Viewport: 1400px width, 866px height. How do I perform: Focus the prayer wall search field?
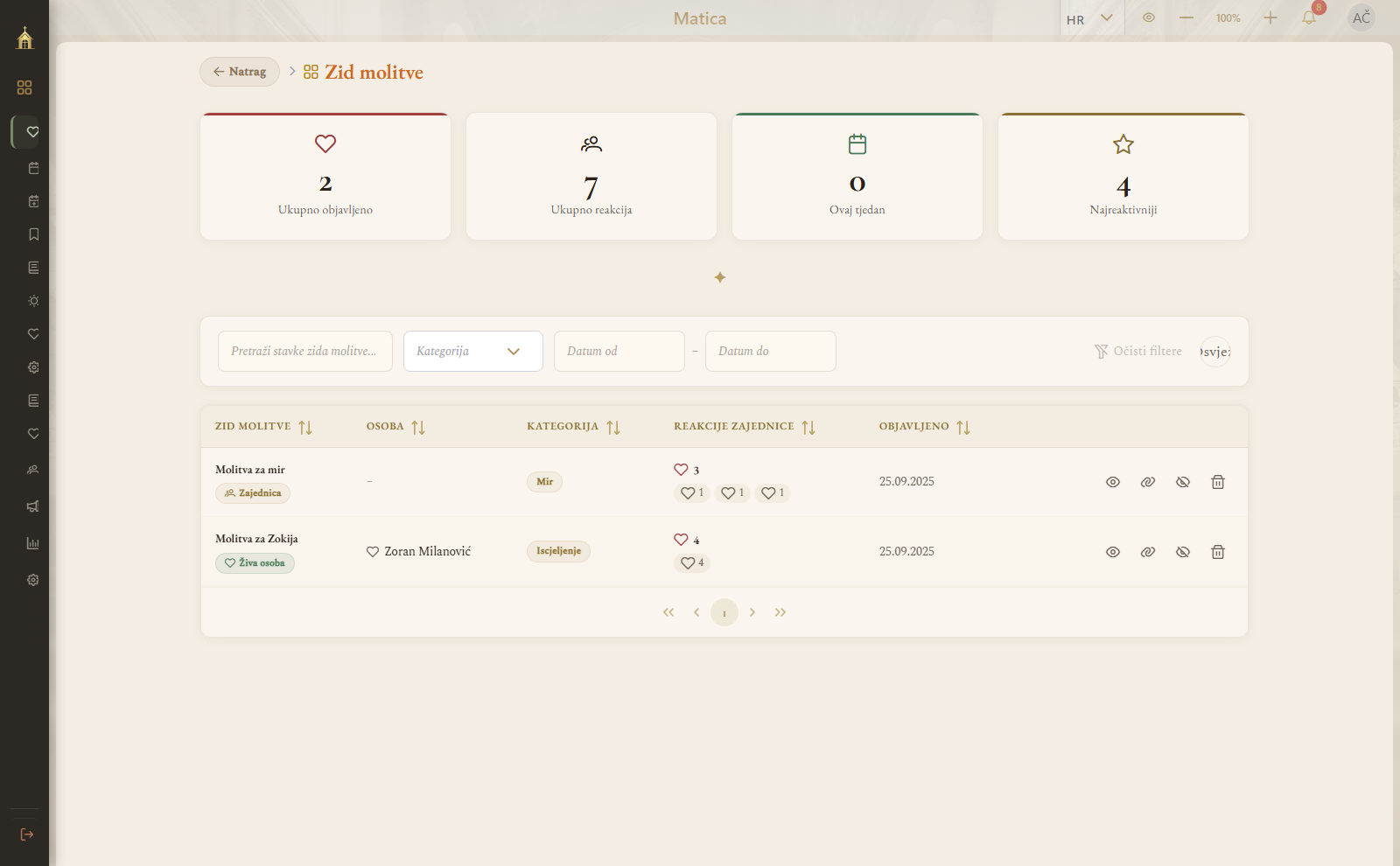coord(305,351)
